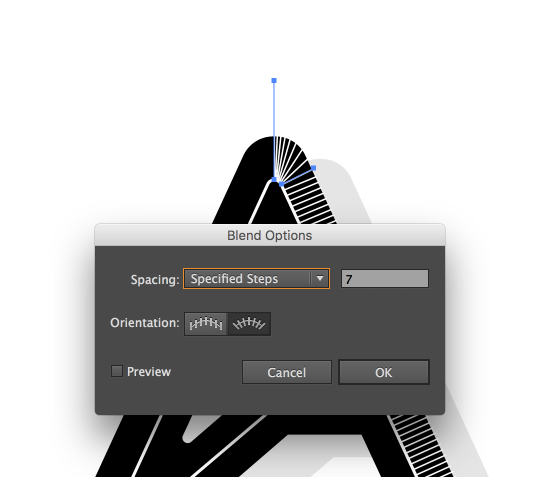Screen dimensions: 557x477
Task: Click the Orientation label
Action: click(x=145, y=323)
